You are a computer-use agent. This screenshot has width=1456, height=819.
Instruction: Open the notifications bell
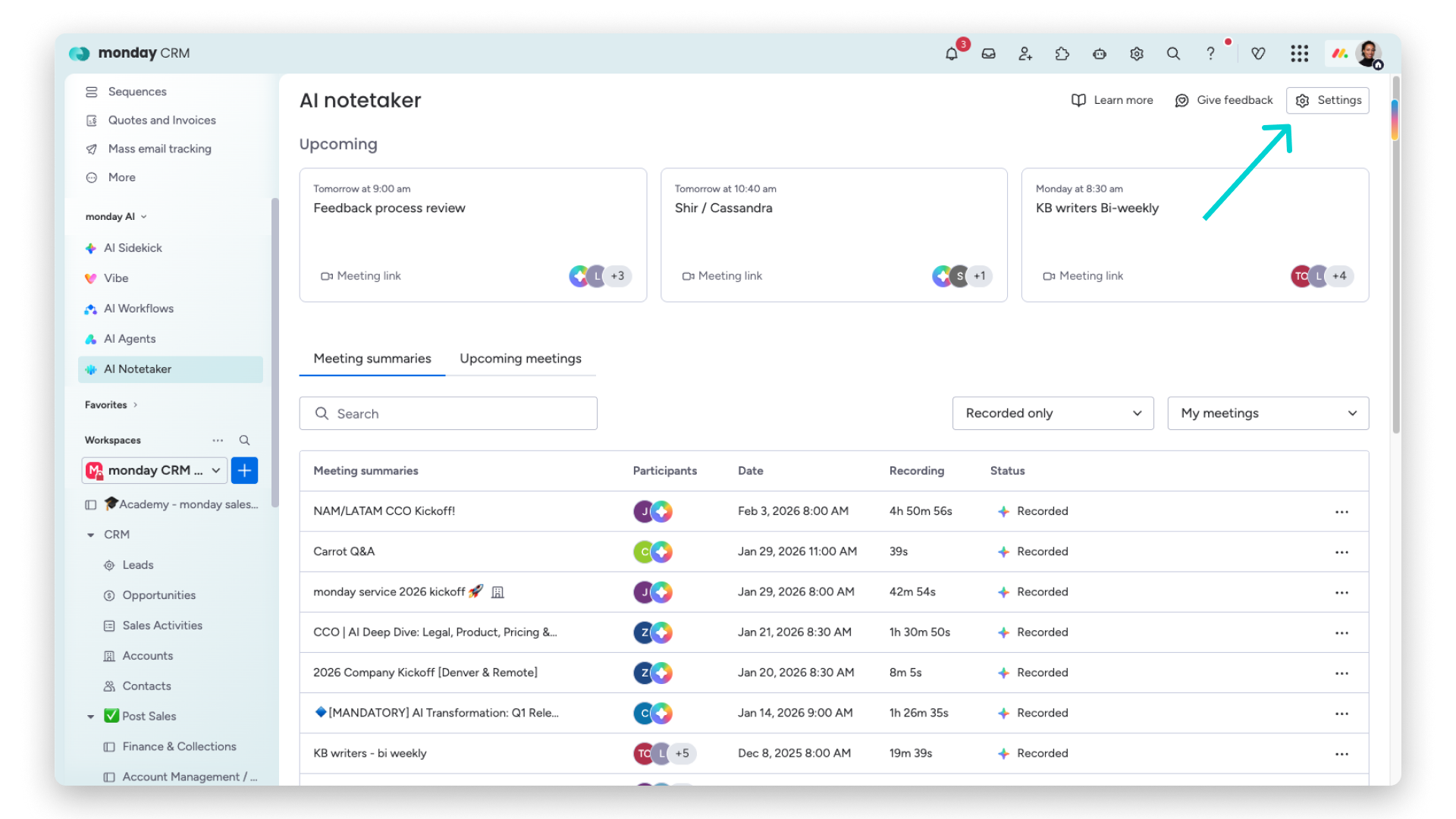pos(951,54)
